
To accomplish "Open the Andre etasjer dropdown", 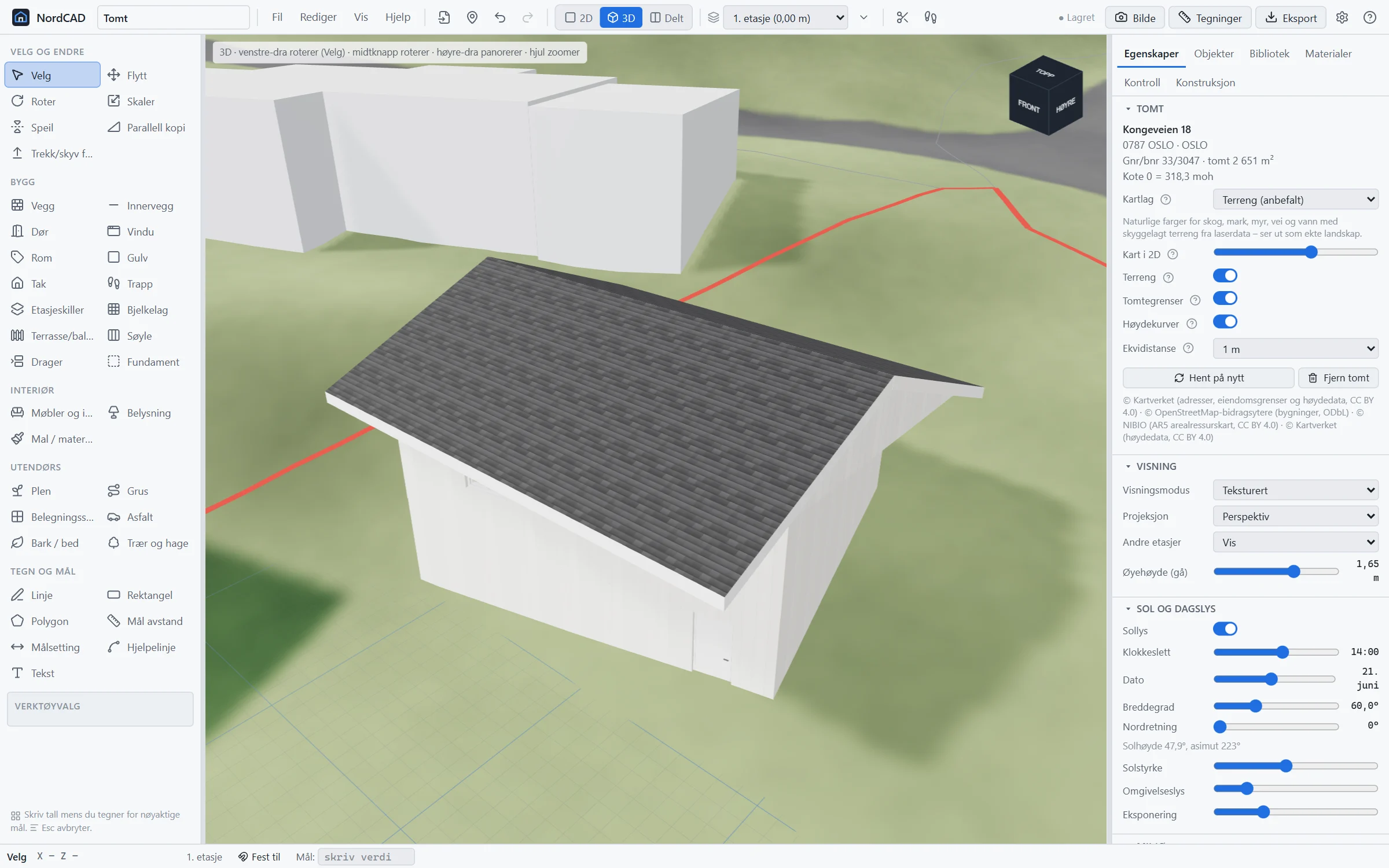I will (x=1295, y=542).
